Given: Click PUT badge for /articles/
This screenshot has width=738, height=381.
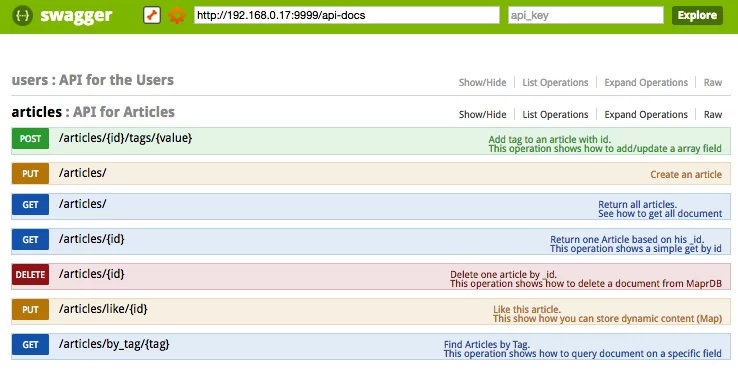Looking at the screenshot, I should pos(30,174).
